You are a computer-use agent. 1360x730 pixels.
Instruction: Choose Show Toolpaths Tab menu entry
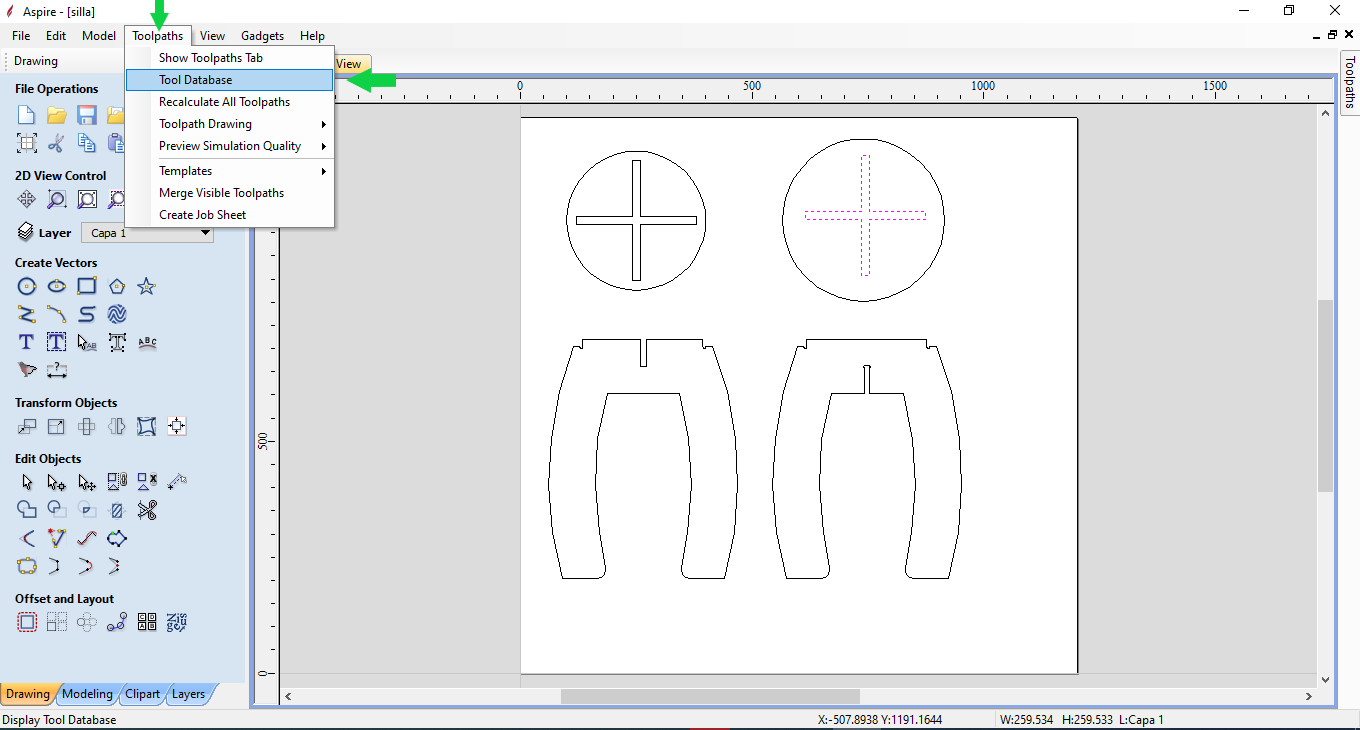coord(230,58)
